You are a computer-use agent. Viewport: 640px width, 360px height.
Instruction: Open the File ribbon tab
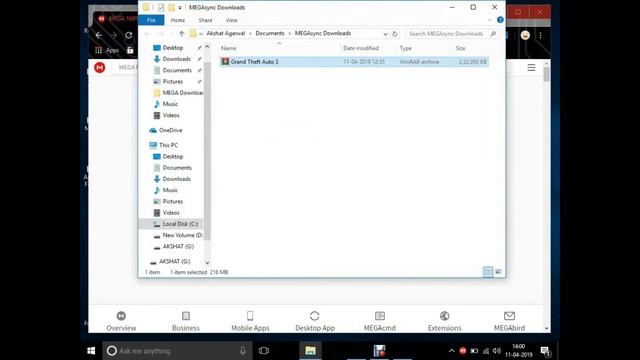(x=151, y=20)
